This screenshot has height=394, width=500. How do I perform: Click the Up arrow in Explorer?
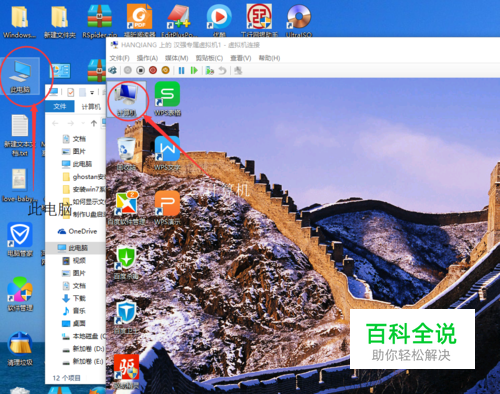pos(94,124)
